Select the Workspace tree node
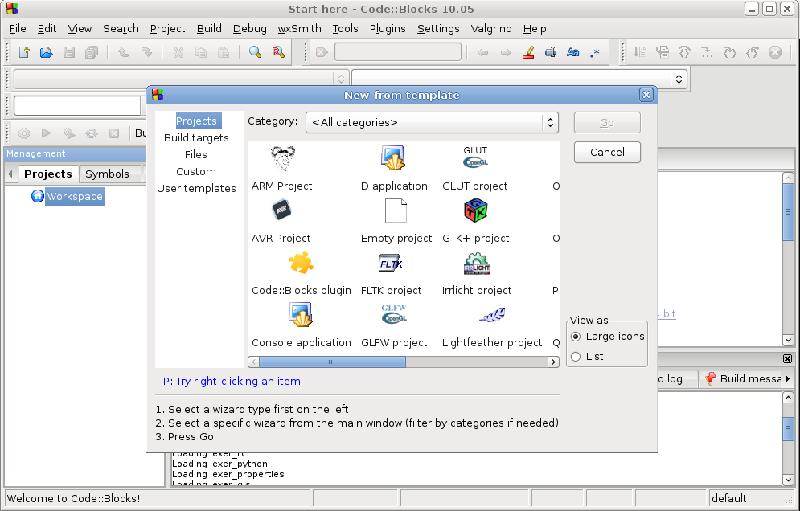Viewport: 800px width, 511px height. (x=74, y=197)
